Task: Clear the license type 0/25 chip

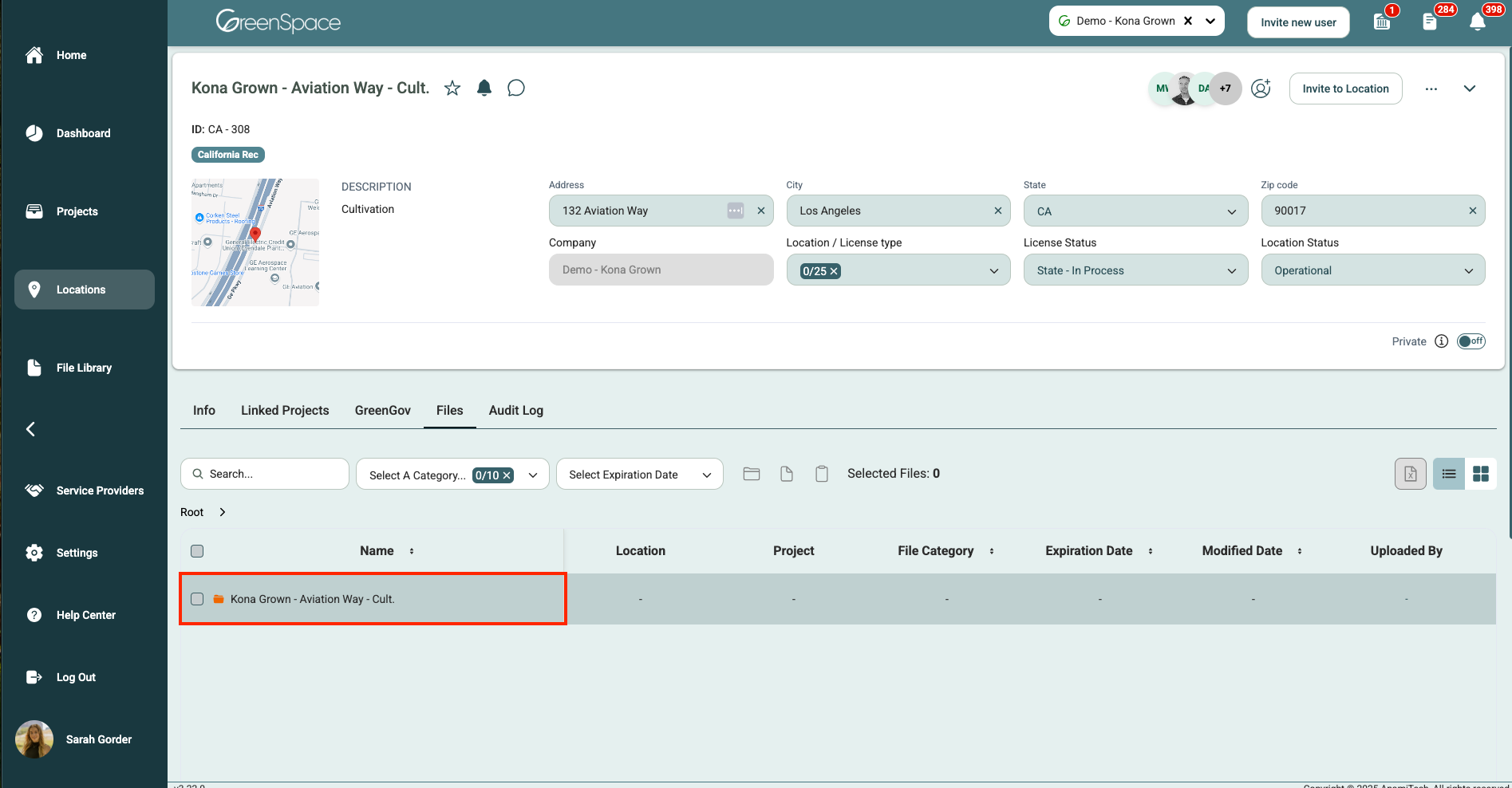Action: pyautogui.click(x=834, y=271)
